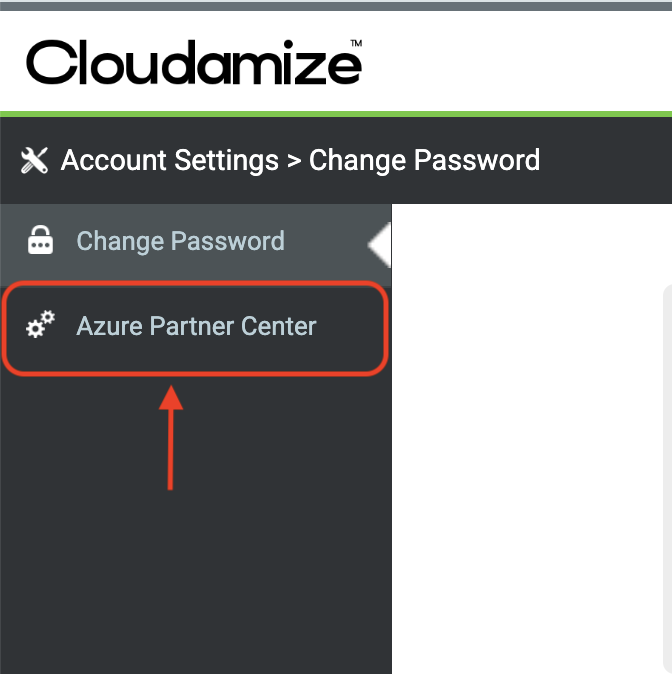Click the dark header bar right of the breadcrumb
Viewport: 672px width, 674px height.
pyautogui.click(x=610, y=160)
